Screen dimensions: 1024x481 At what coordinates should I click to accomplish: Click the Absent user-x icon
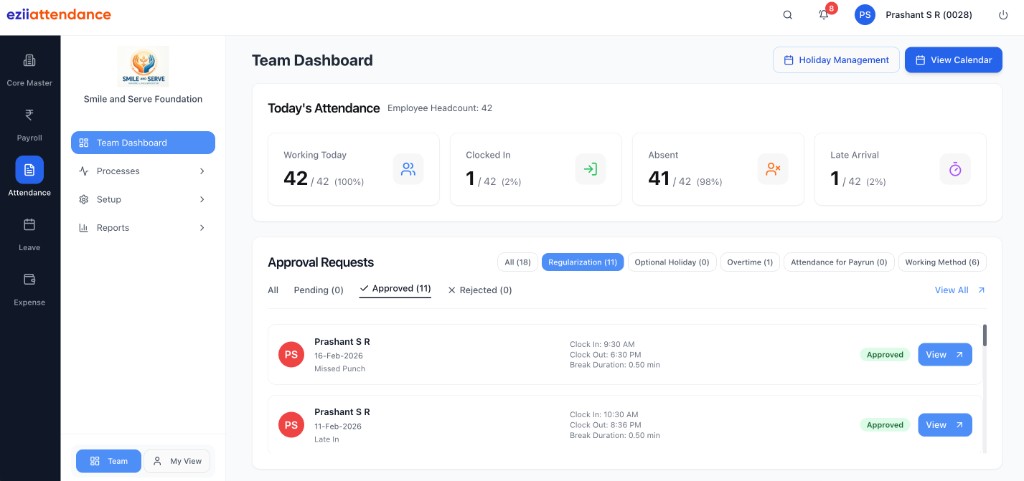(773, 169)
